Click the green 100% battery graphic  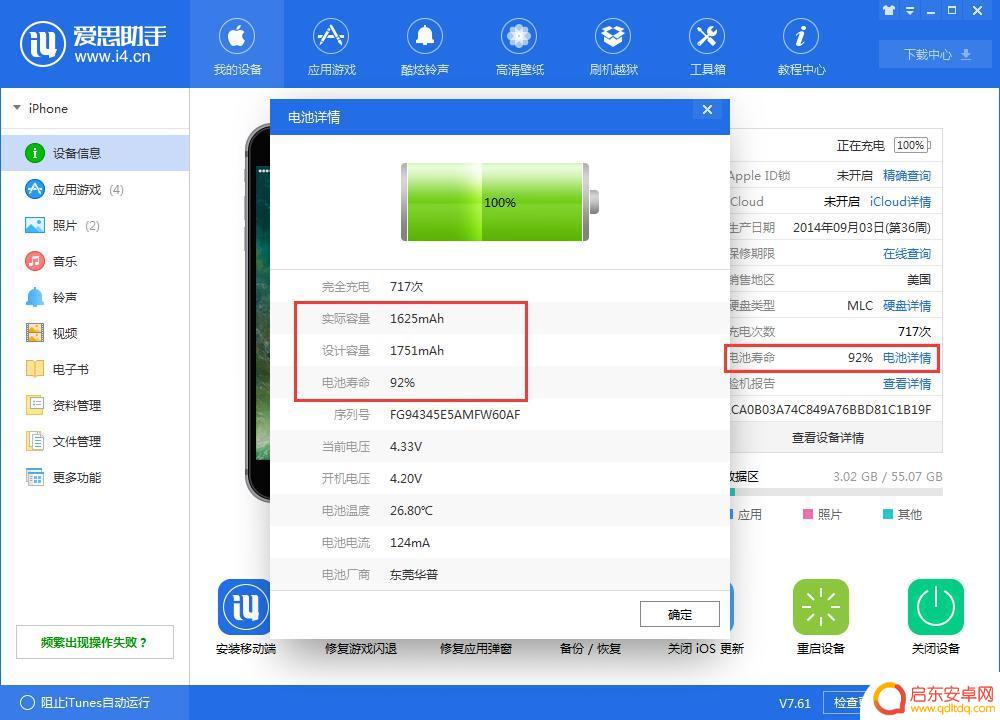pos(500,202)
